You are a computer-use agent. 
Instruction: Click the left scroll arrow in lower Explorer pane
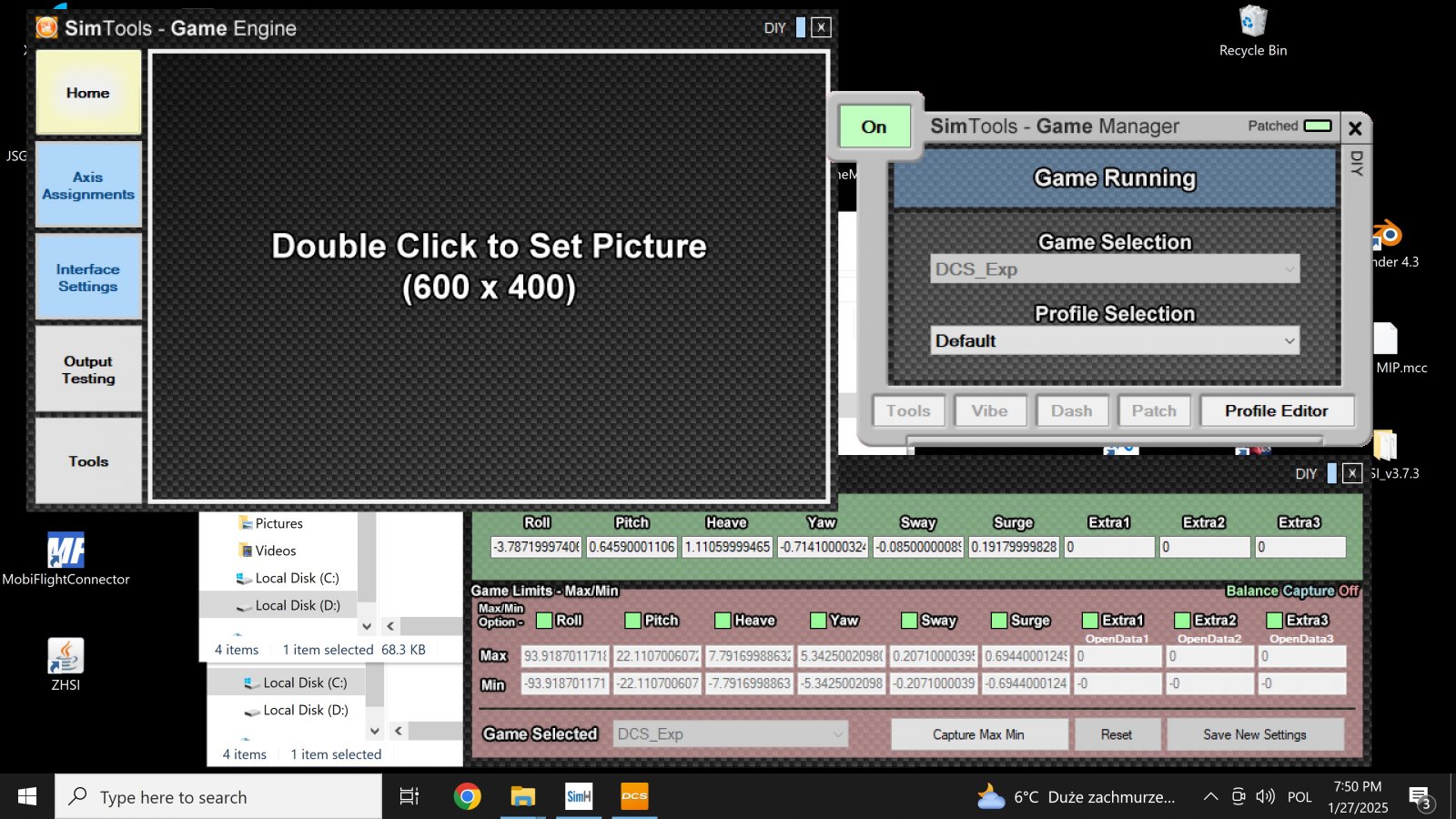coord(398,731)
